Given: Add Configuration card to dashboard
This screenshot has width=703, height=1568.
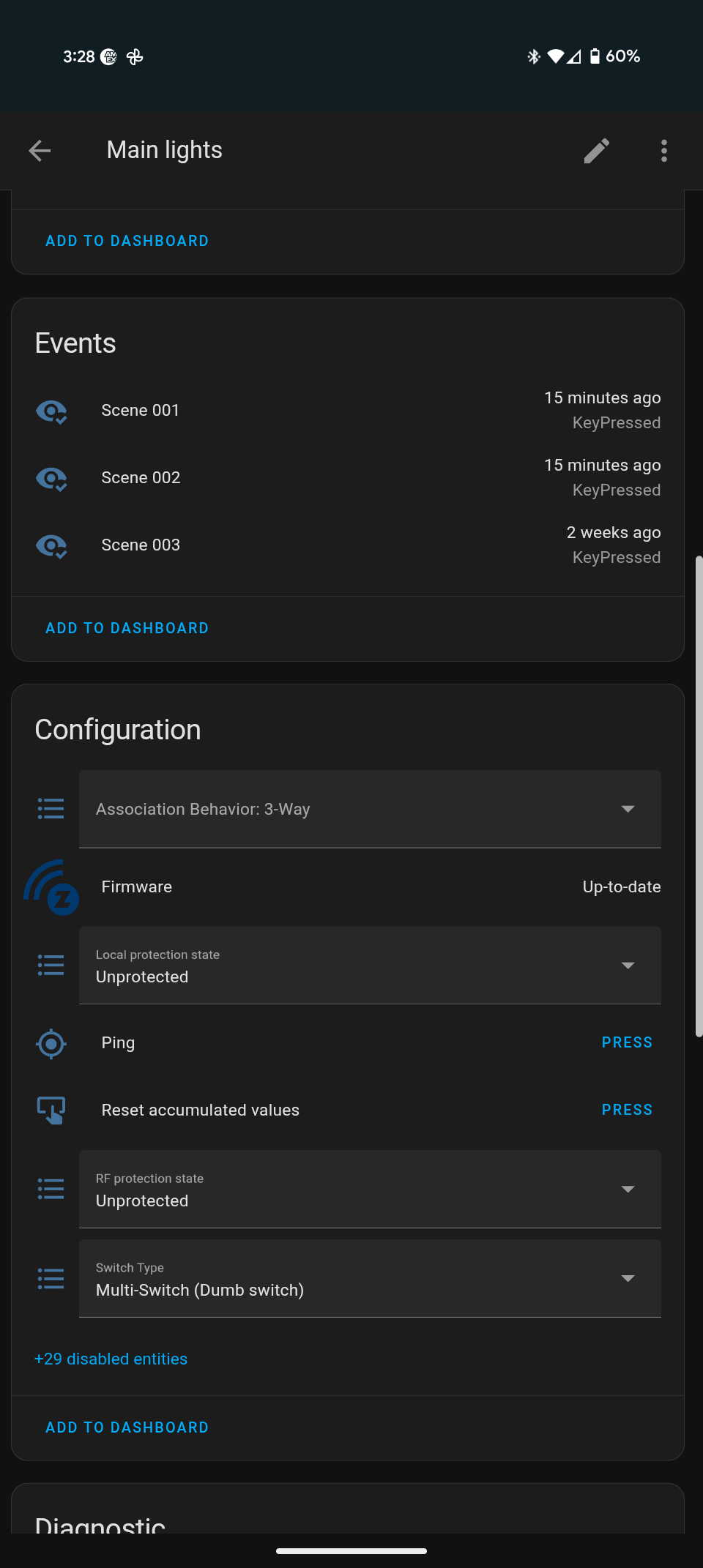Looking at the screenshot, I should point(127,1427).
